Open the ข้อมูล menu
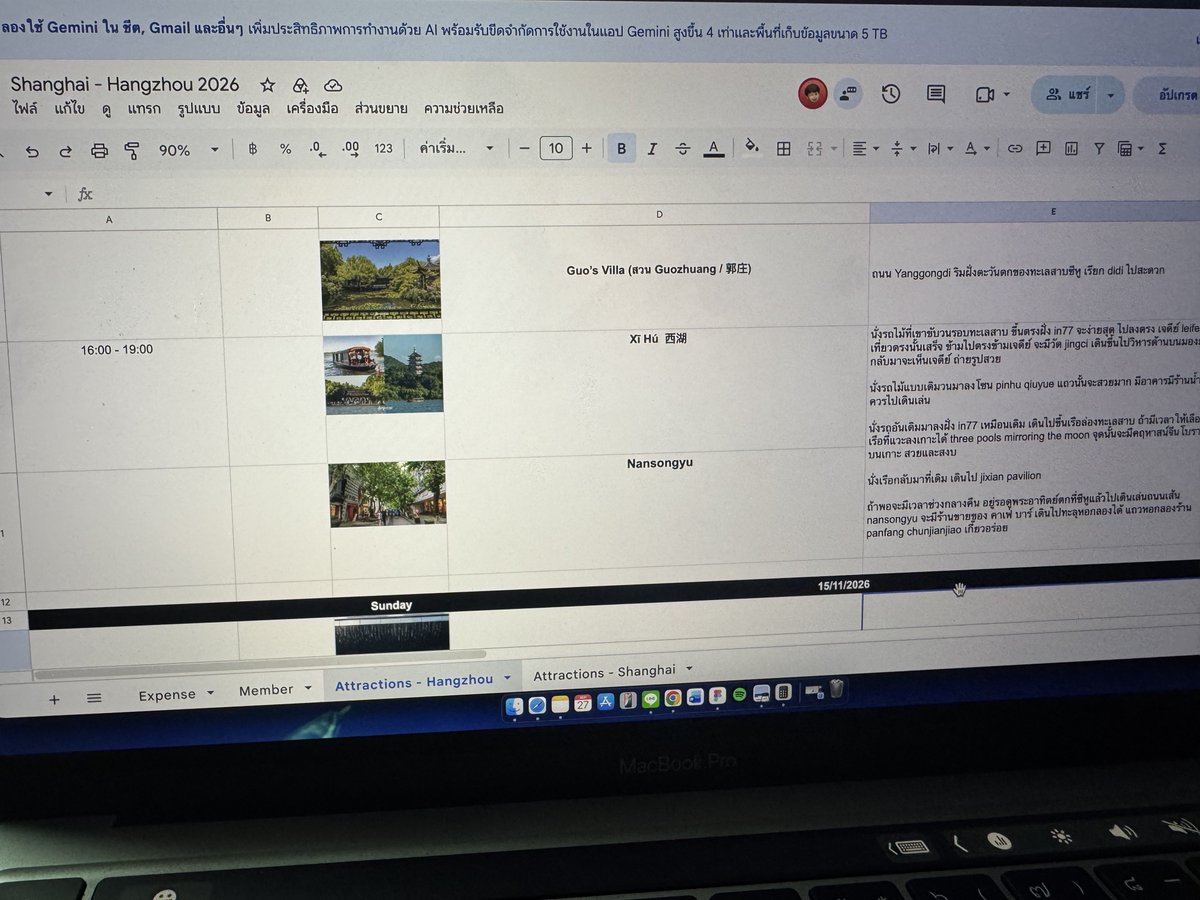The width and height of the screenshot is (1200, 900). point(254,108)
